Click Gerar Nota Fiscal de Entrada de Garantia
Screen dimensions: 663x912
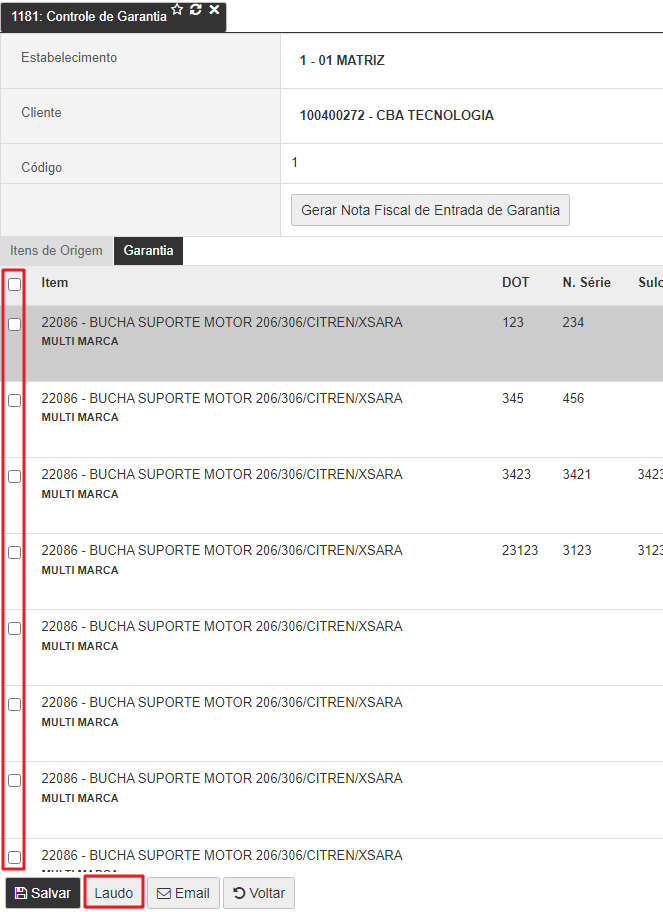coord(430,210)
